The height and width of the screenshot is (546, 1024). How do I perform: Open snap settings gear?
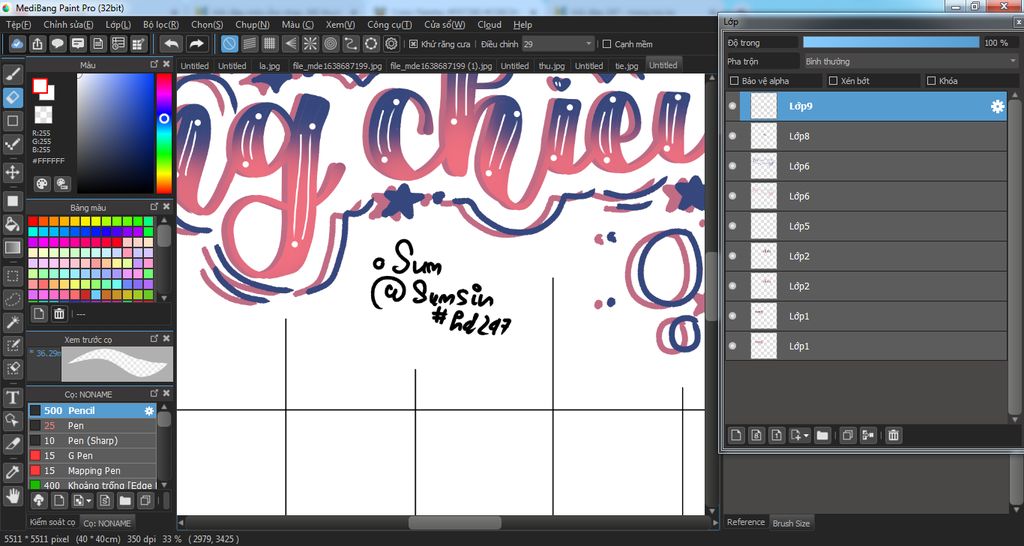pyautogui.click(x=391, y=44)
